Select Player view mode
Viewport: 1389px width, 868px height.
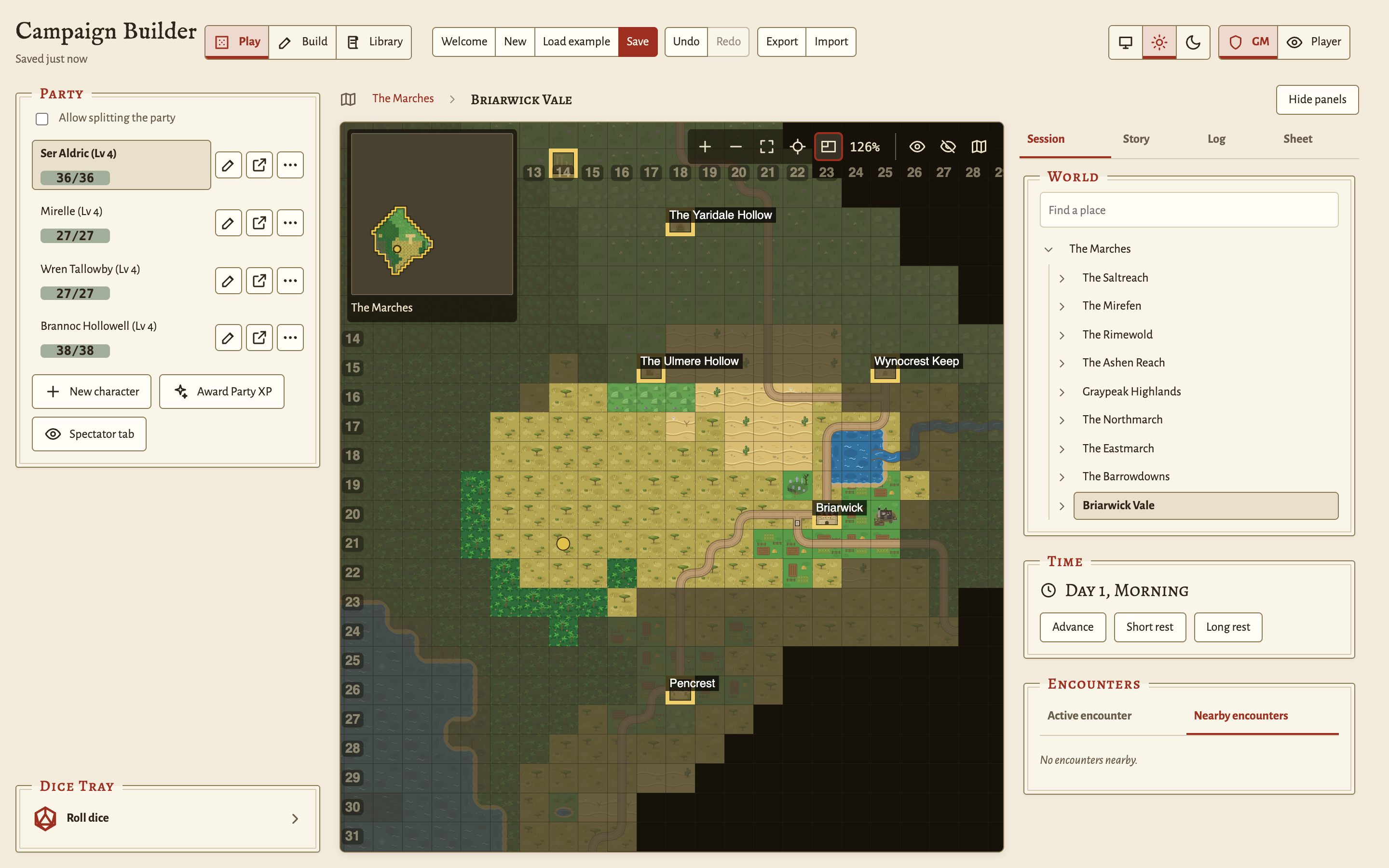[x=1314, y=42]
